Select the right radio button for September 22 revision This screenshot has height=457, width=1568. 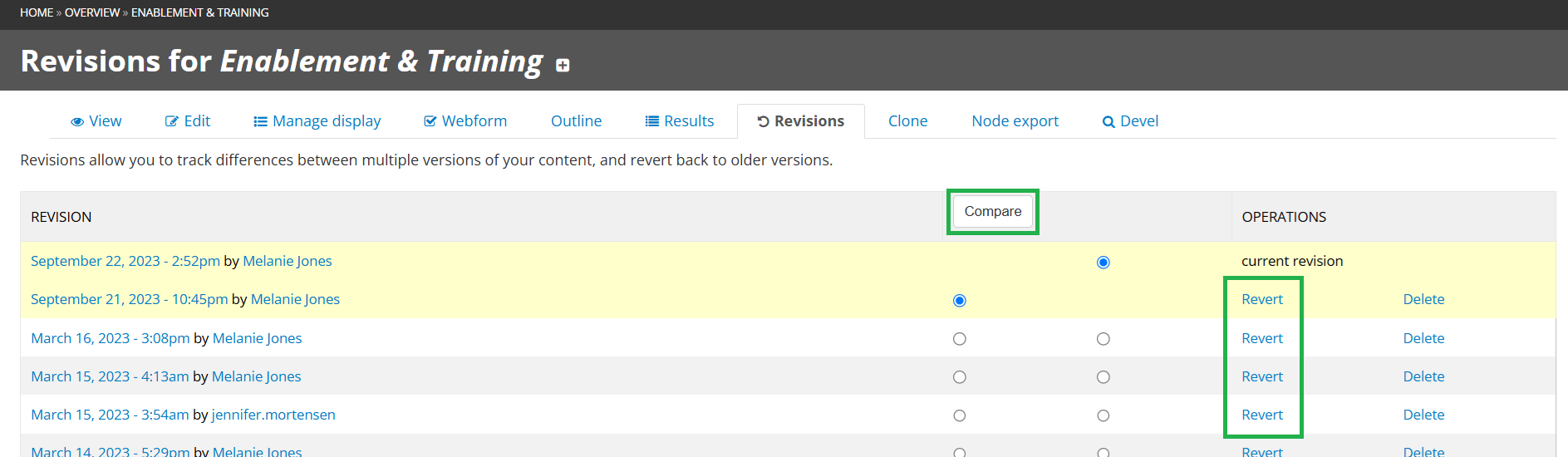tap(1103, 263)
